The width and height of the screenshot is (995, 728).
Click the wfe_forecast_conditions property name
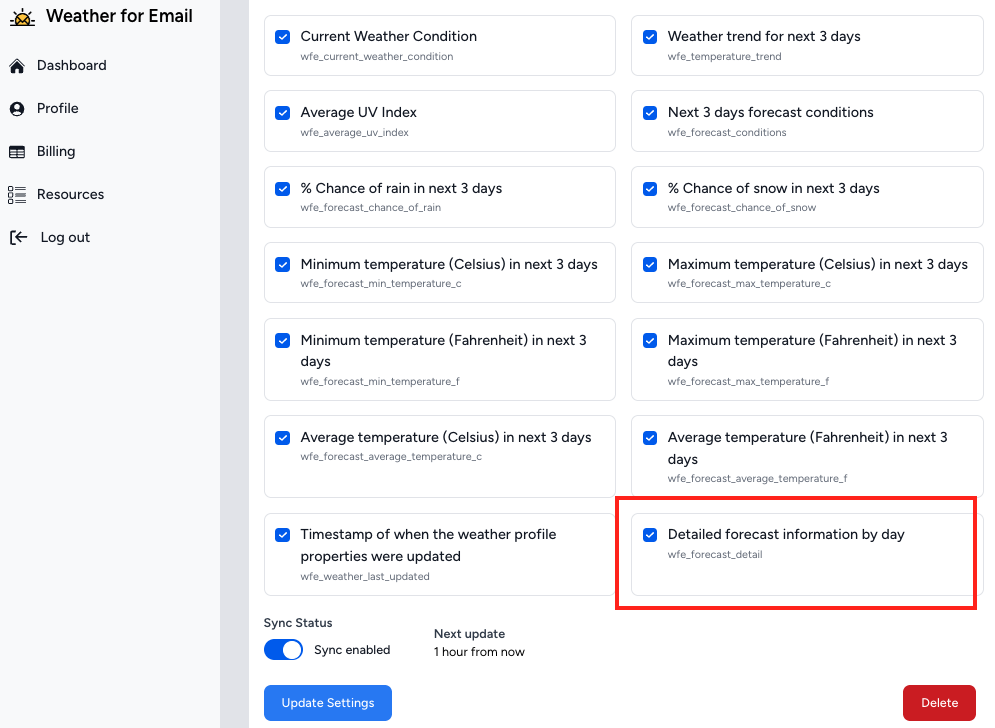pyautogui.click(x=727, y=133)
